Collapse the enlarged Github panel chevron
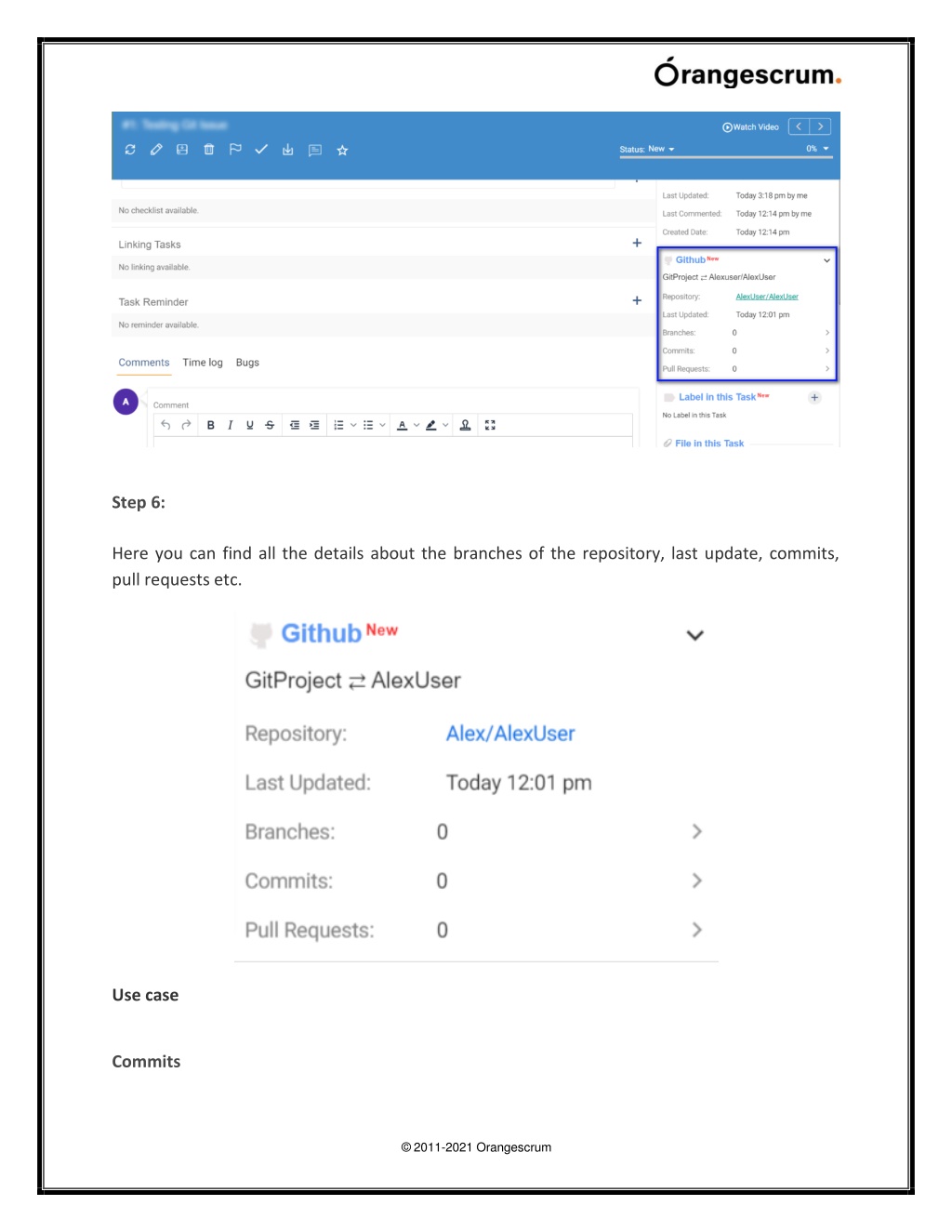952x1232 pixels. [694, 635]
